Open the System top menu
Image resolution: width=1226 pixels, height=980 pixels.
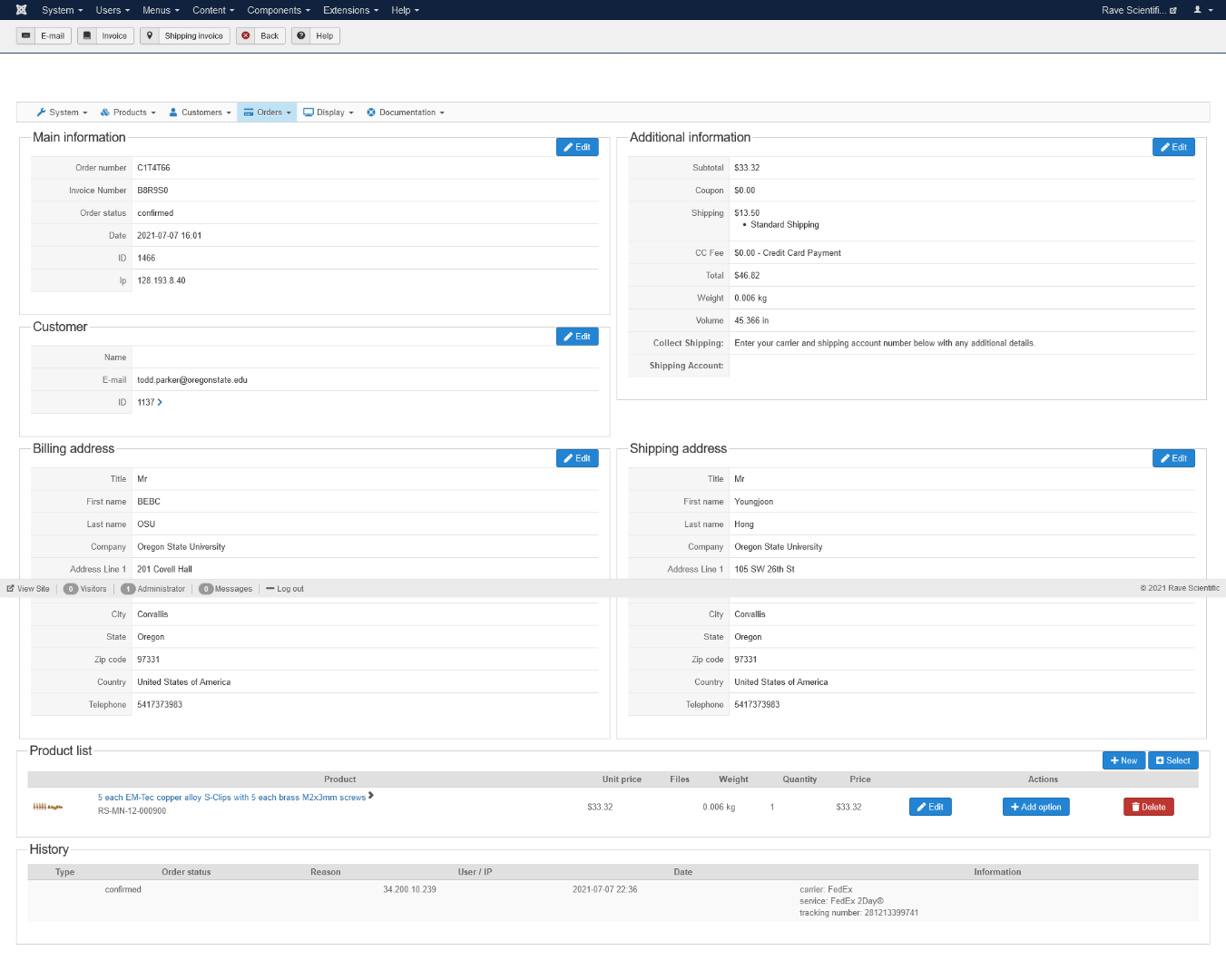[x=63, y=10]
